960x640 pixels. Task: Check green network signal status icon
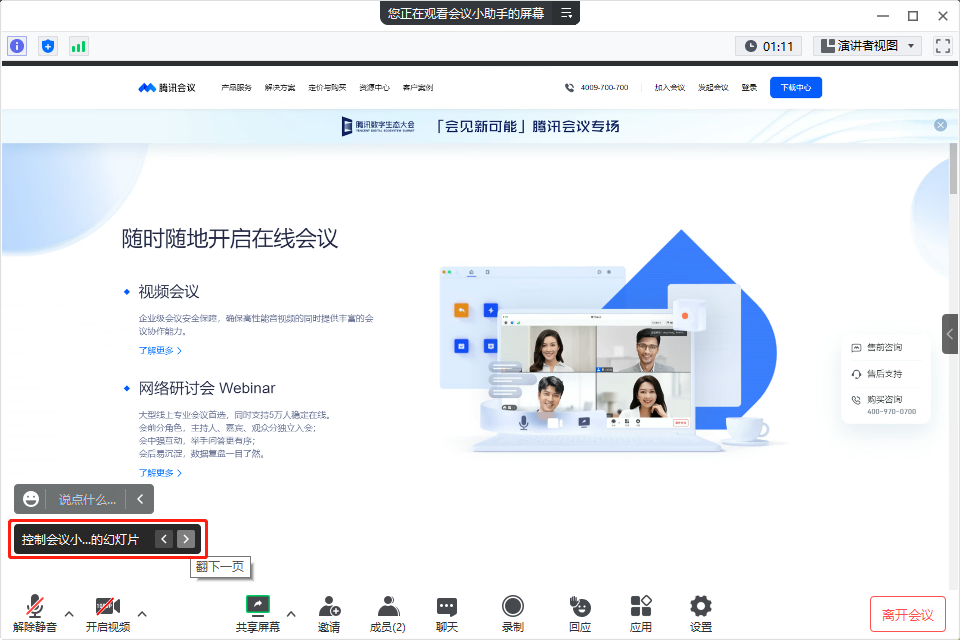tap(78, 46)
